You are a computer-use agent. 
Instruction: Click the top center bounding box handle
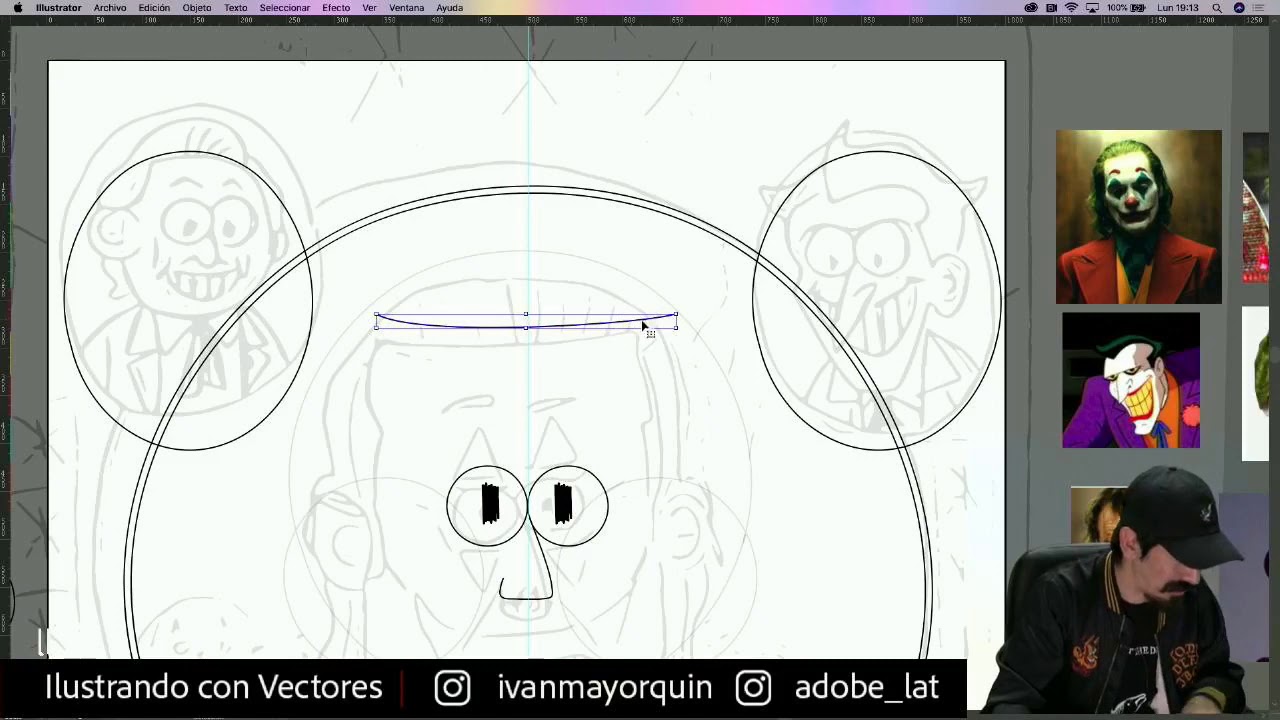[526, 314]
